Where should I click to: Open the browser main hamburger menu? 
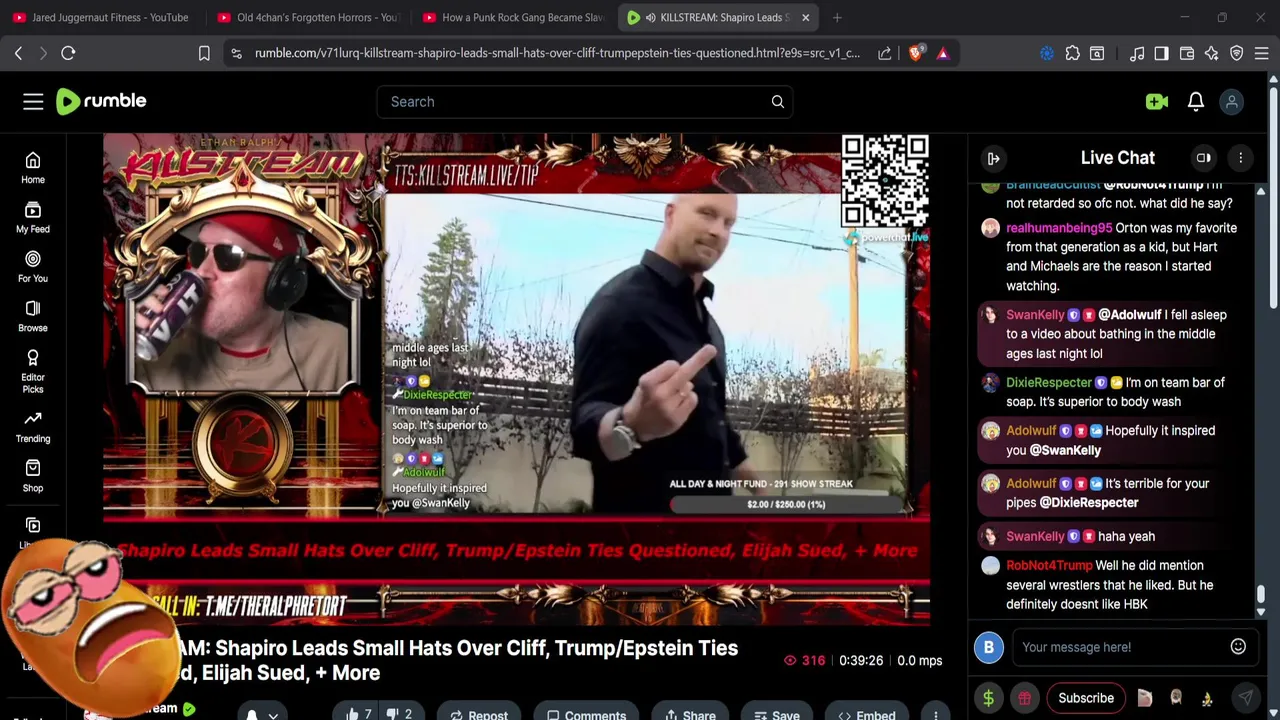point(1262,53)
